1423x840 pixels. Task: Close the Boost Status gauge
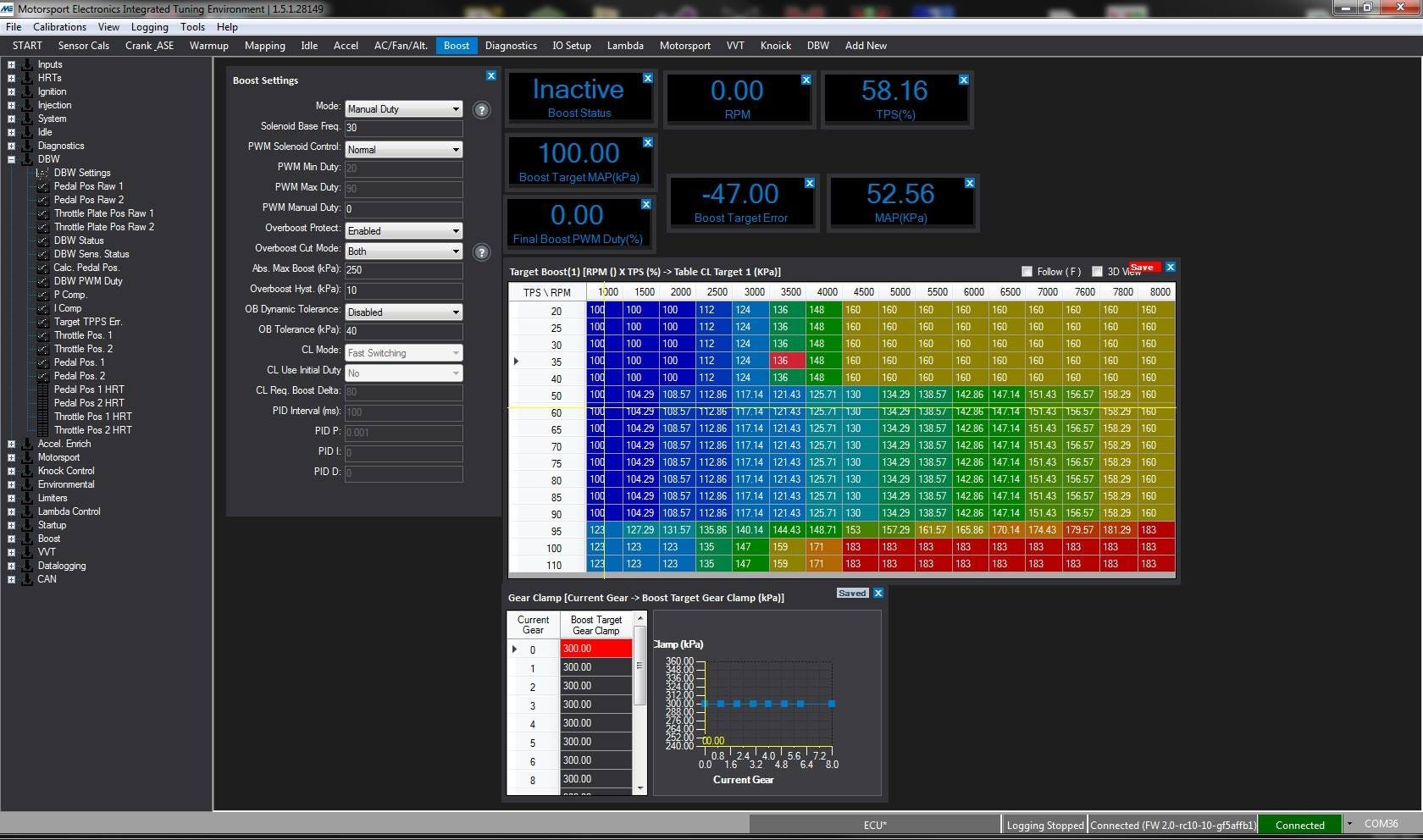648,78
